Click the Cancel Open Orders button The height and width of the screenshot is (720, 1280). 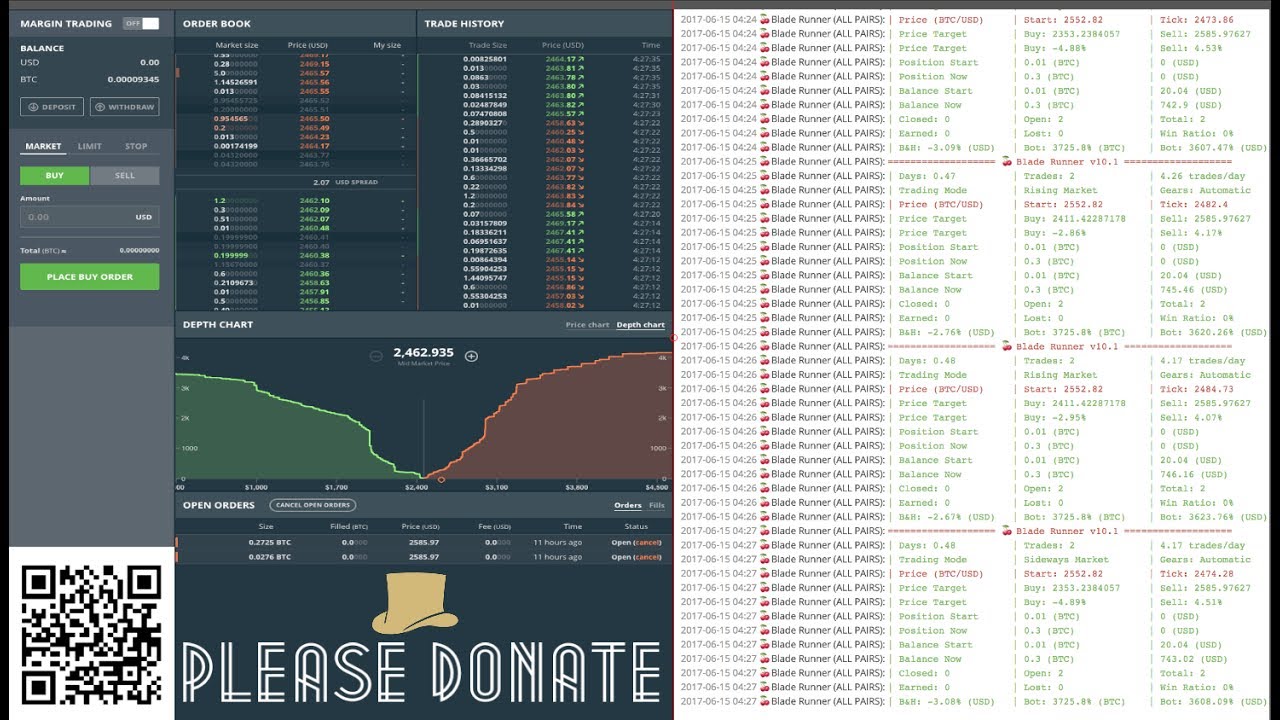pos(312,505)
